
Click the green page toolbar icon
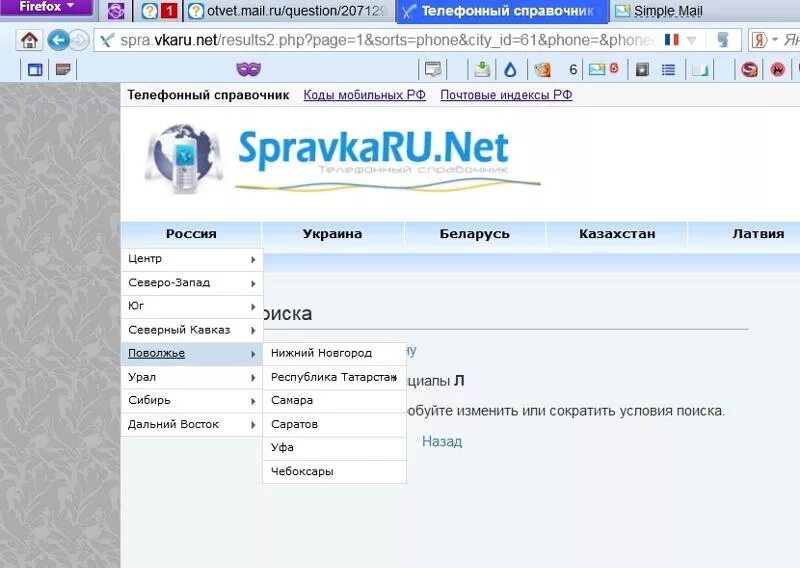[x=700, y=70]
